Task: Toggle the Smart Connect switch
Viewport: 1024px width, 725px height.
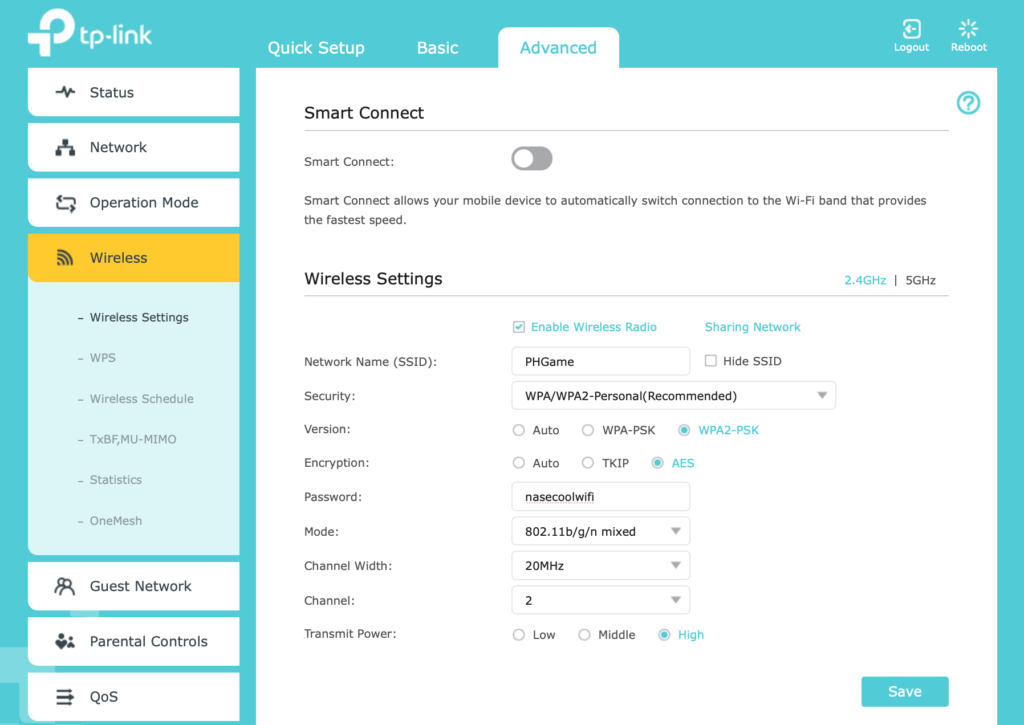Action: click(x=532, y=159)
